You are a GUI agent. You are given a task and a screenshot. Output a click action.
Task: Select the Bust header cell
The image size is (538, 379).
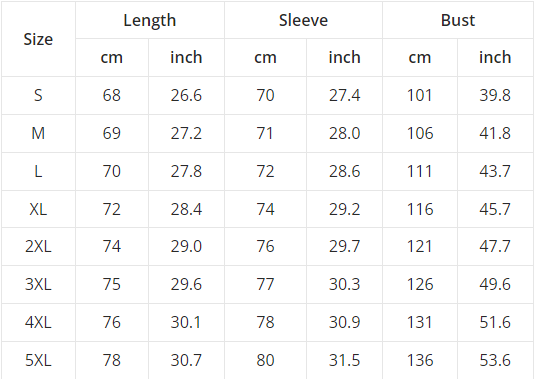click(458, 20)
